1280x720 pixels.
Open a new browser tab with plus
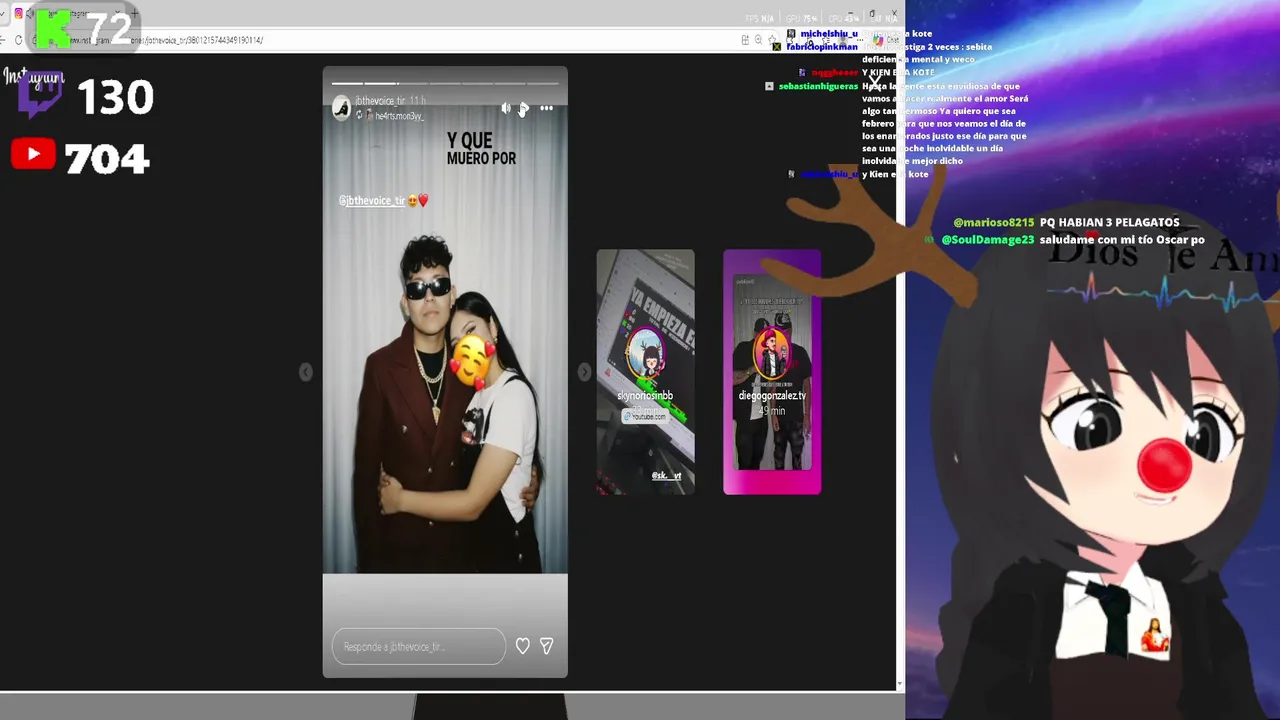[x=133, y=13]
